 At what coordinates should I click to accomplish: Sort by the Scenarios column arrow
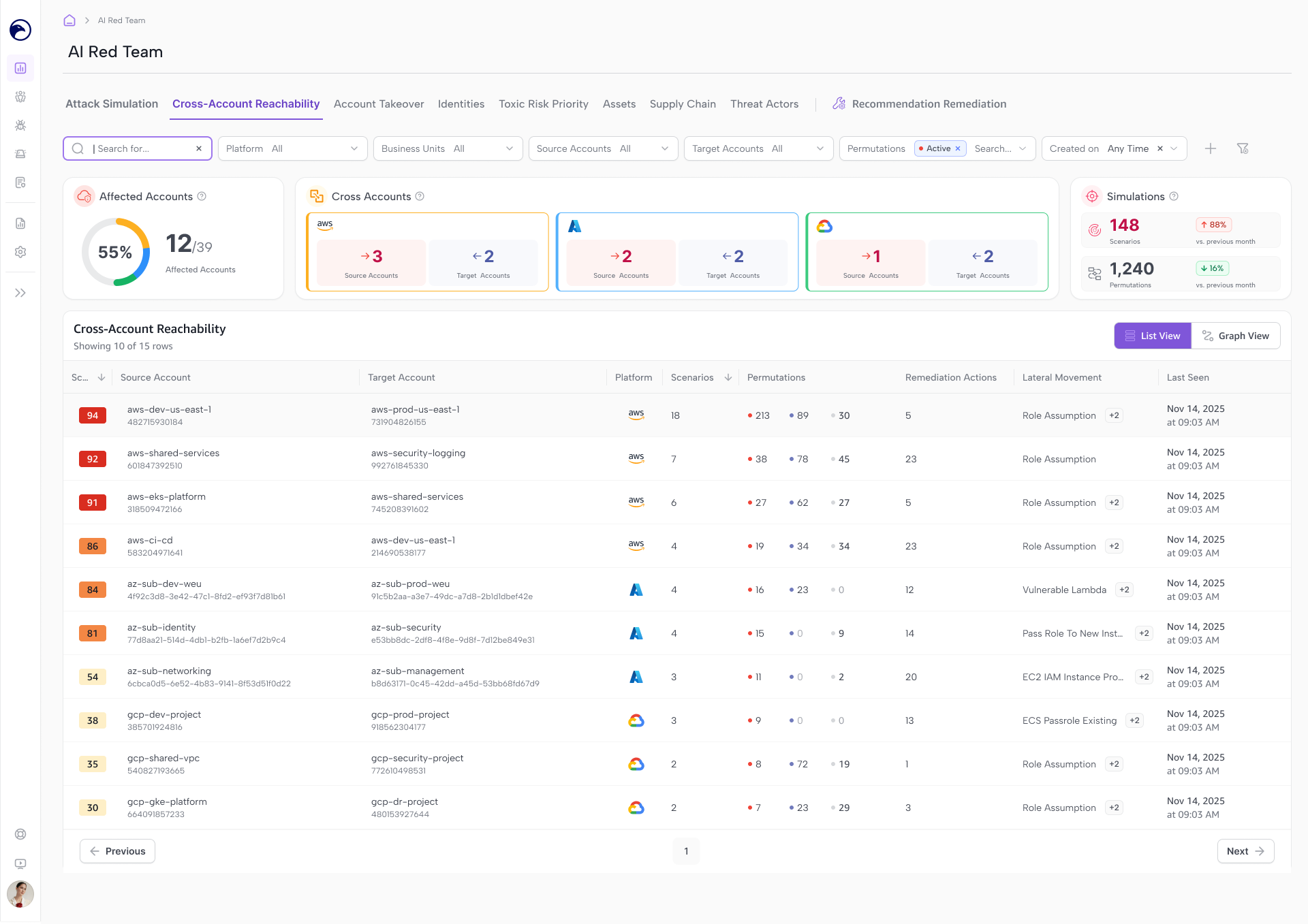(x=728, y=377)
